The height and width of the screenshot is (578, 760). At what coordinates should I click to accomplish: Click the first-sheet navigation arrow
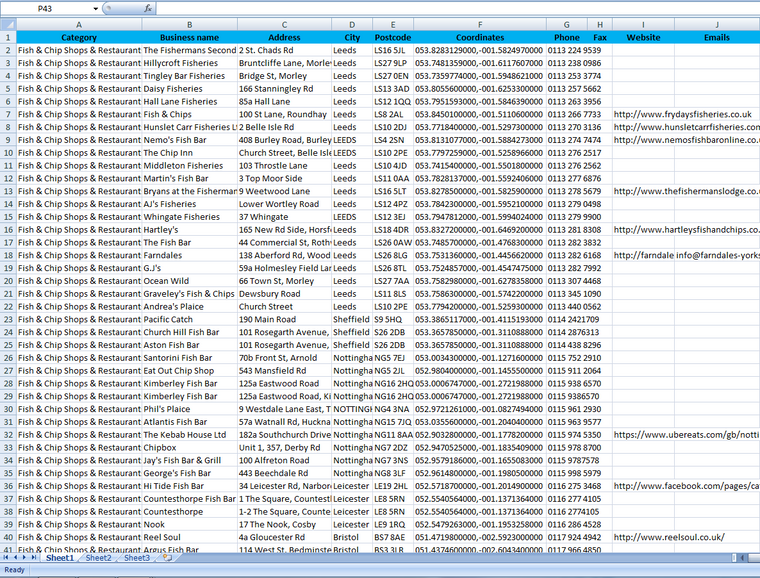click(5, 558)
